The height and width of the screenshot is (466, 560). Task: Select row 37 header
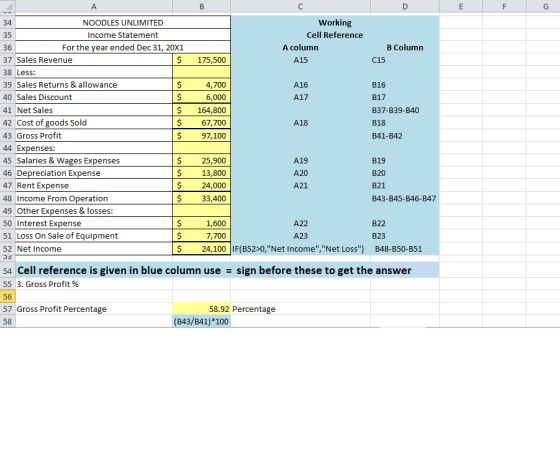pos(8,60)
